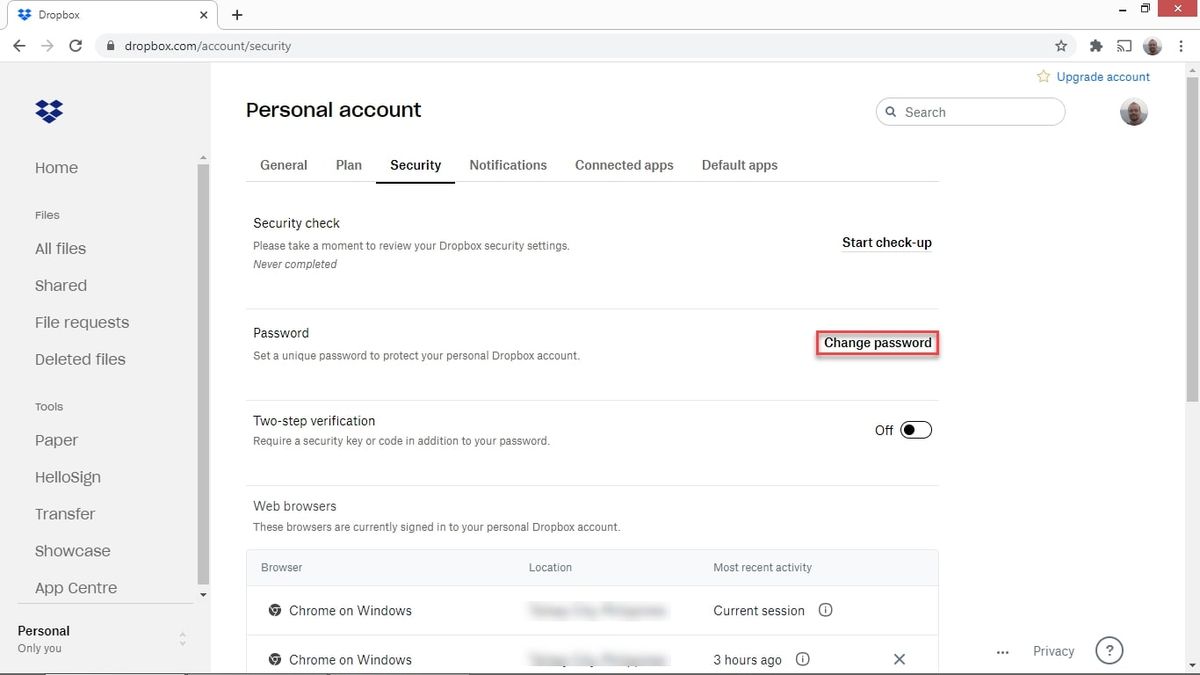Click the ellipsis icon next to Privacy
This screenshot has height=675, width=1200.
[1002, 651]
